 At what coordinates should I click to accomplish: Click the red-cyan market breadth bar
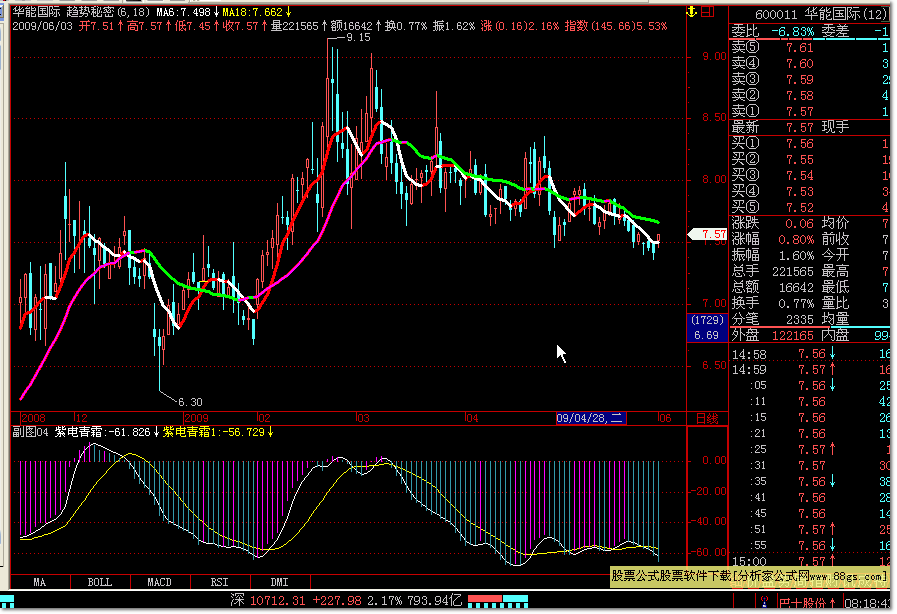tap(498, 600)
